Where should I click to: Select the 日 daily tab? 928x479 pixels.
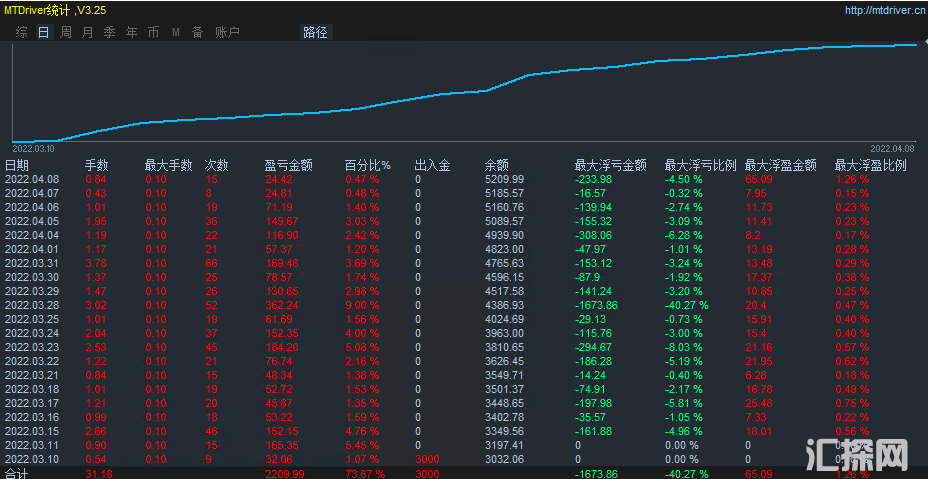pyautogui.click(x=43, y=33)
